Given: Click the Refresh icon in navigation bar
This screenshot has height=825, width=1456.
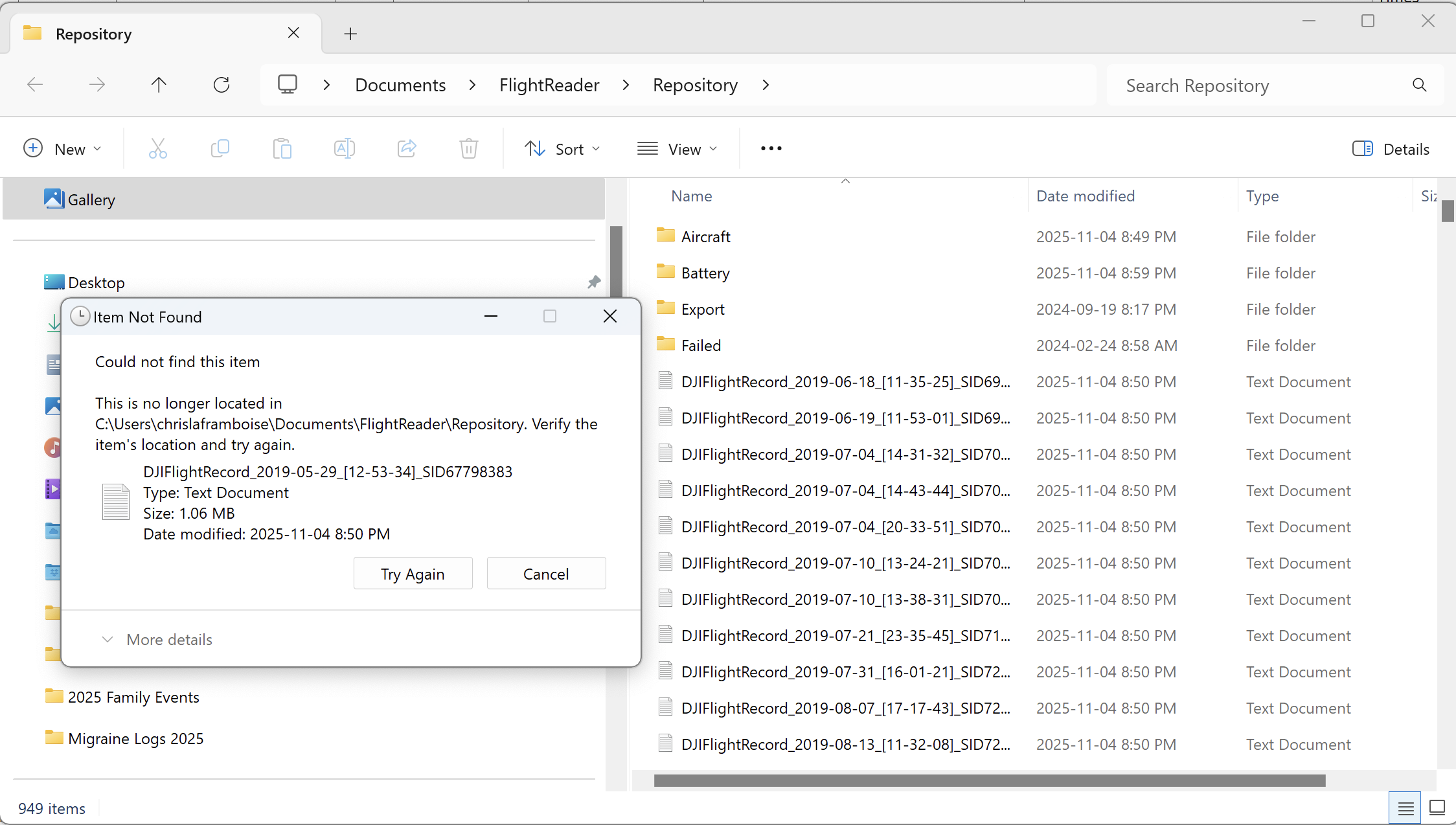Looking at the screenshot, I should [x=222, y=85].
